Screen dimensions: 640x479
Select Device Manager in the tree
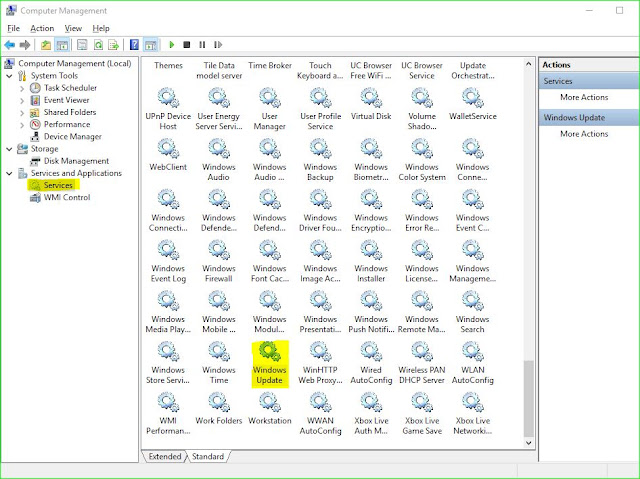[x=73, y=137]
